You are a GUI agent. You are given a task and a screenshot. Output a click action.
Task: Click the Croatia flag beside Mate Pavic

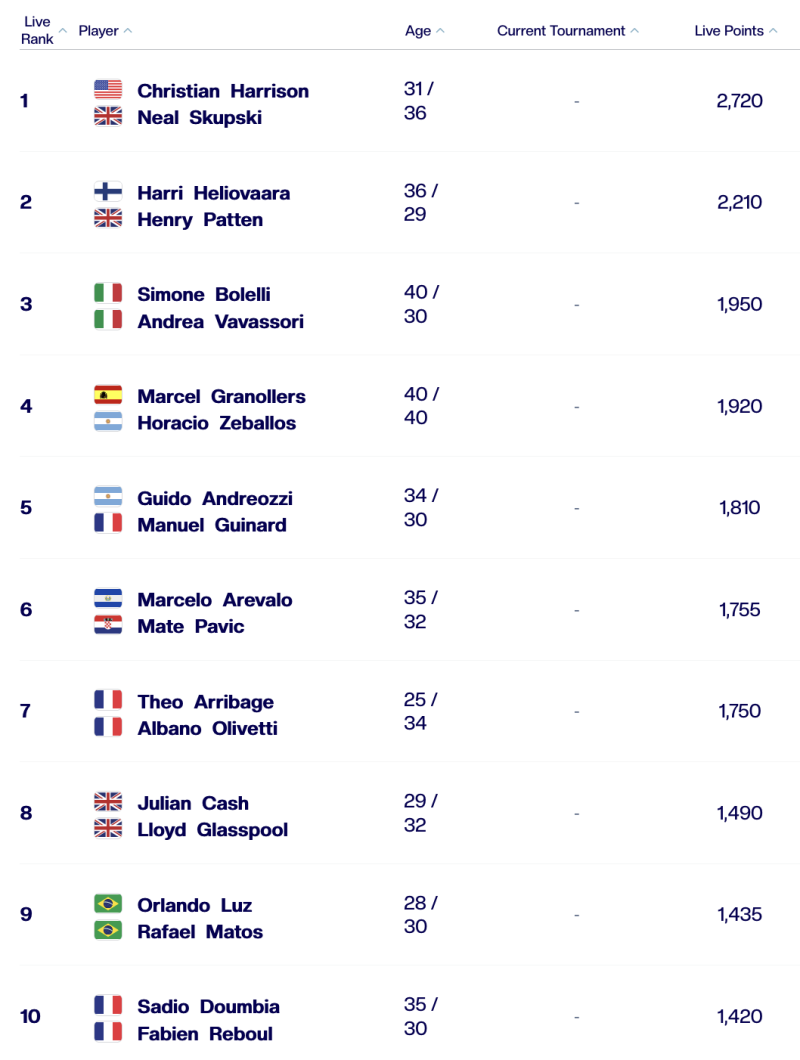tap(108, 626)
